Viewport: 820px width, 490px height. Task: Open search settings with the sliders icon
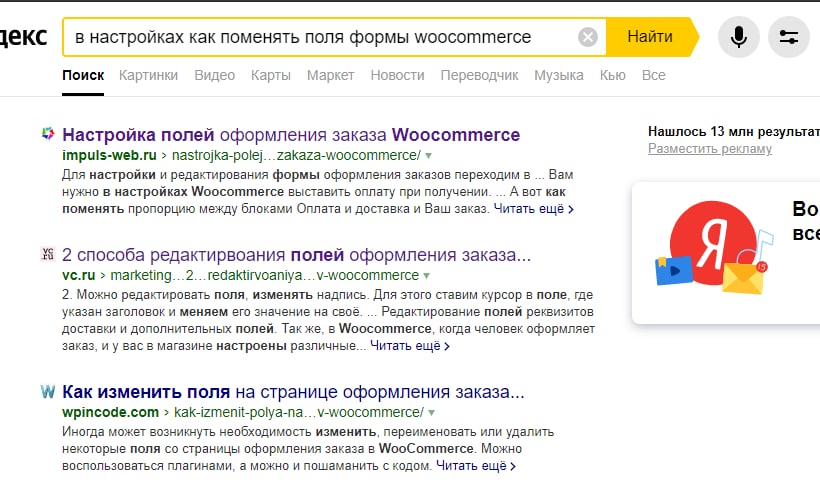789,37
